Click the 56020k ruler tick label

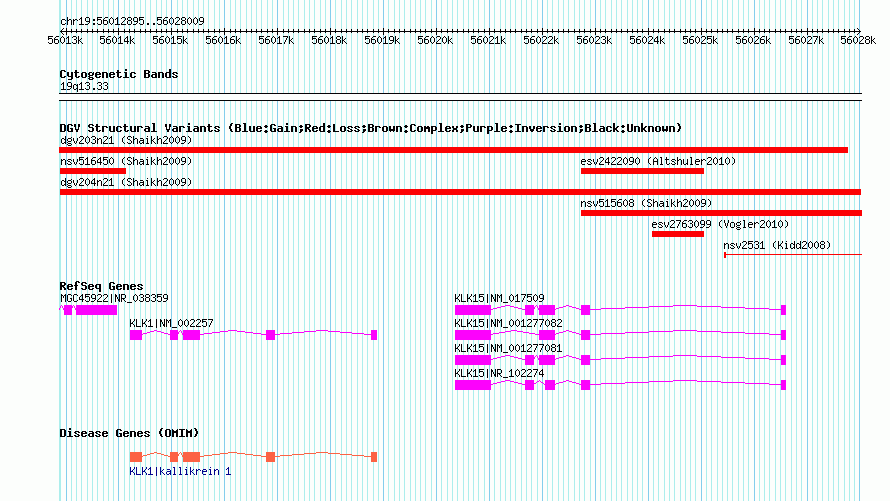435,40
